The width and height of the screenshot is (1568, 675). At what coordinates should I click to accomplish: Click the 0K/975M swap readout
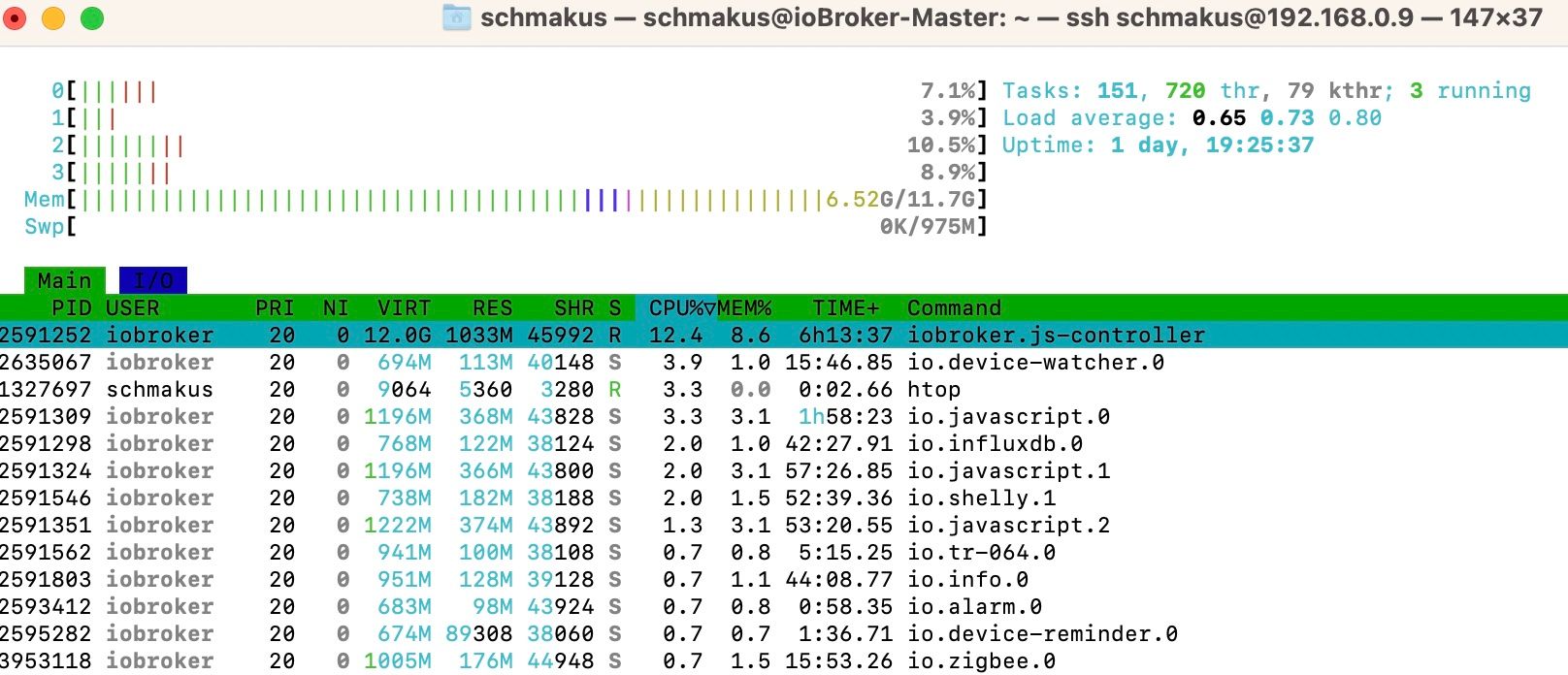pos(928,227)
